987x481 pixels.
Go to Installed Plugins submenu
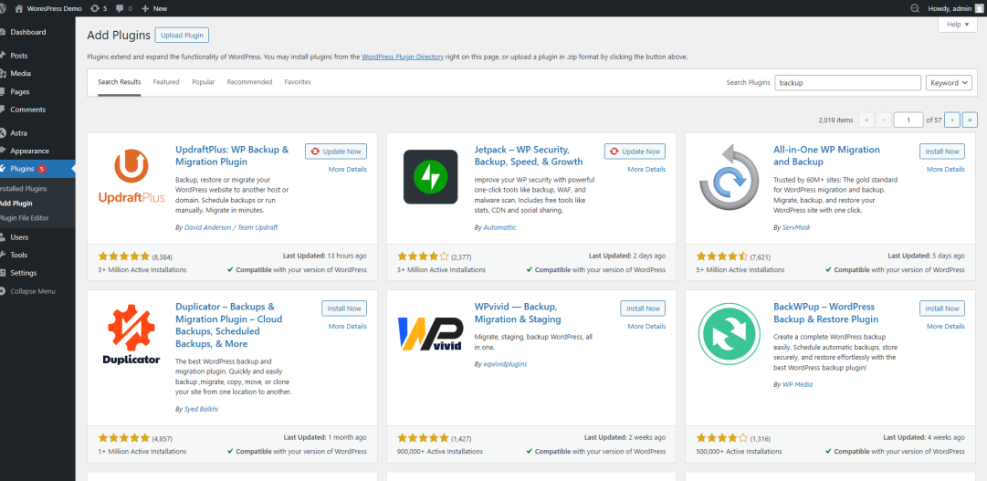tap(23, 188)
